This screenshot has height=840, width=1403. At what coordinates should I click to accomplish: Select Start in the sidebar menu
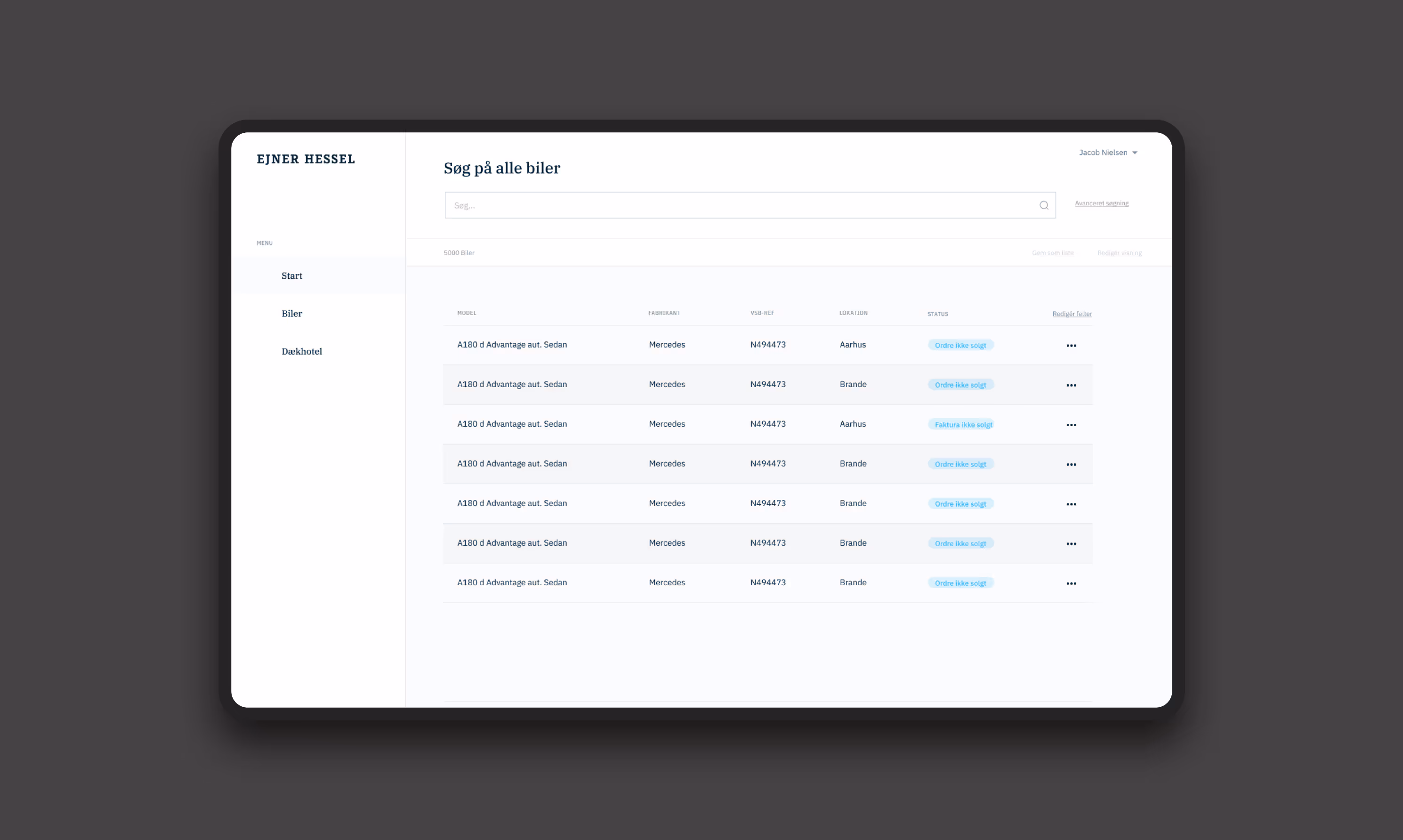[292, 275]
